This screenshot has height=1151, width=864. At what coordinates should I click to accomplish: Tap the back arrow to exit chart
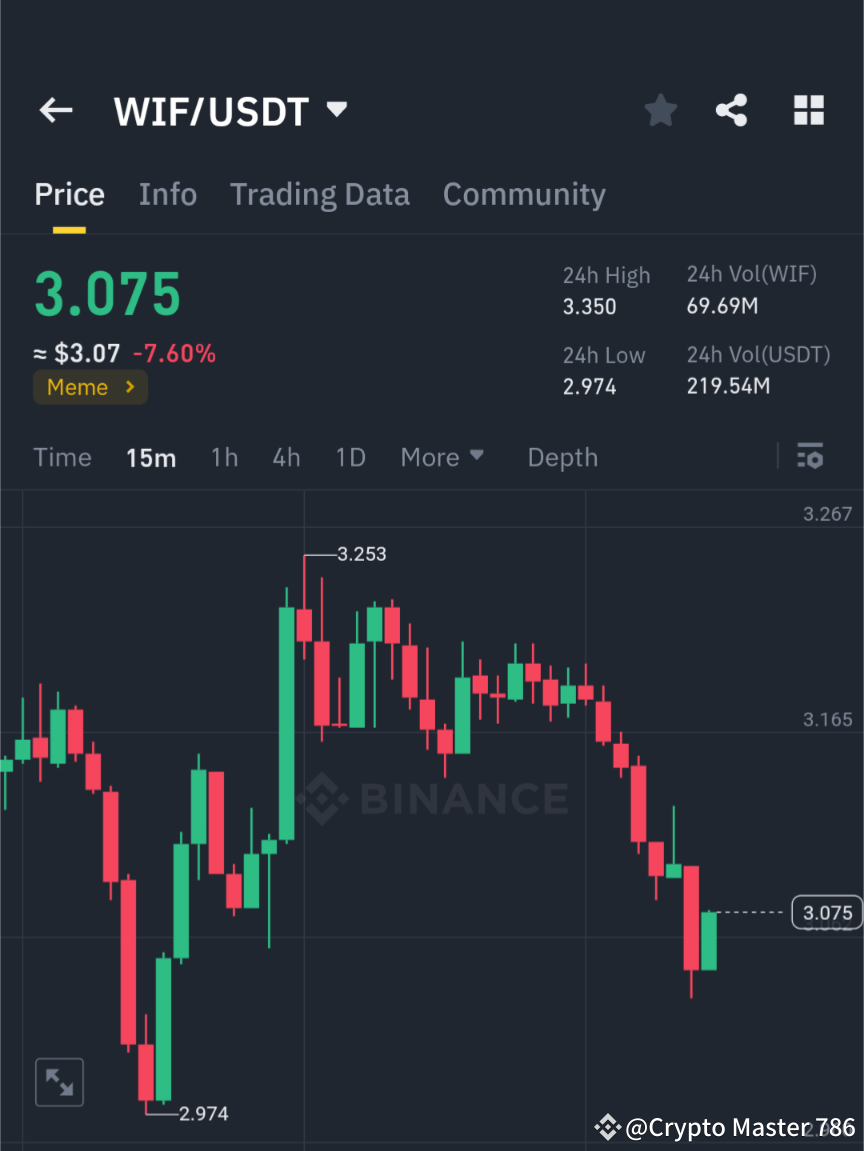point(55,110)
